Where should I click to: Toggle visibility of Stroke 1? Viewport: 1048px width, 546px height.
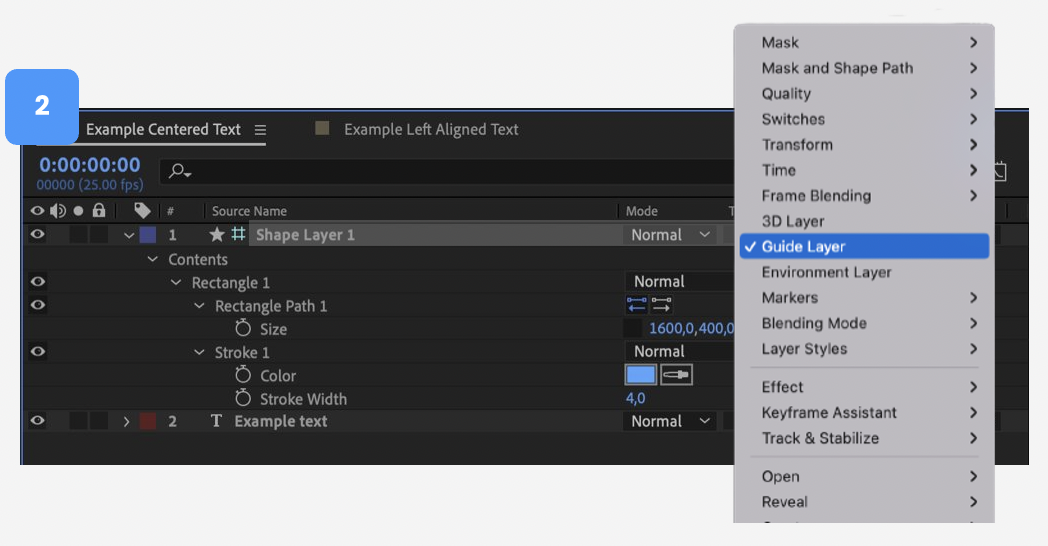click(x=38, y=352)
